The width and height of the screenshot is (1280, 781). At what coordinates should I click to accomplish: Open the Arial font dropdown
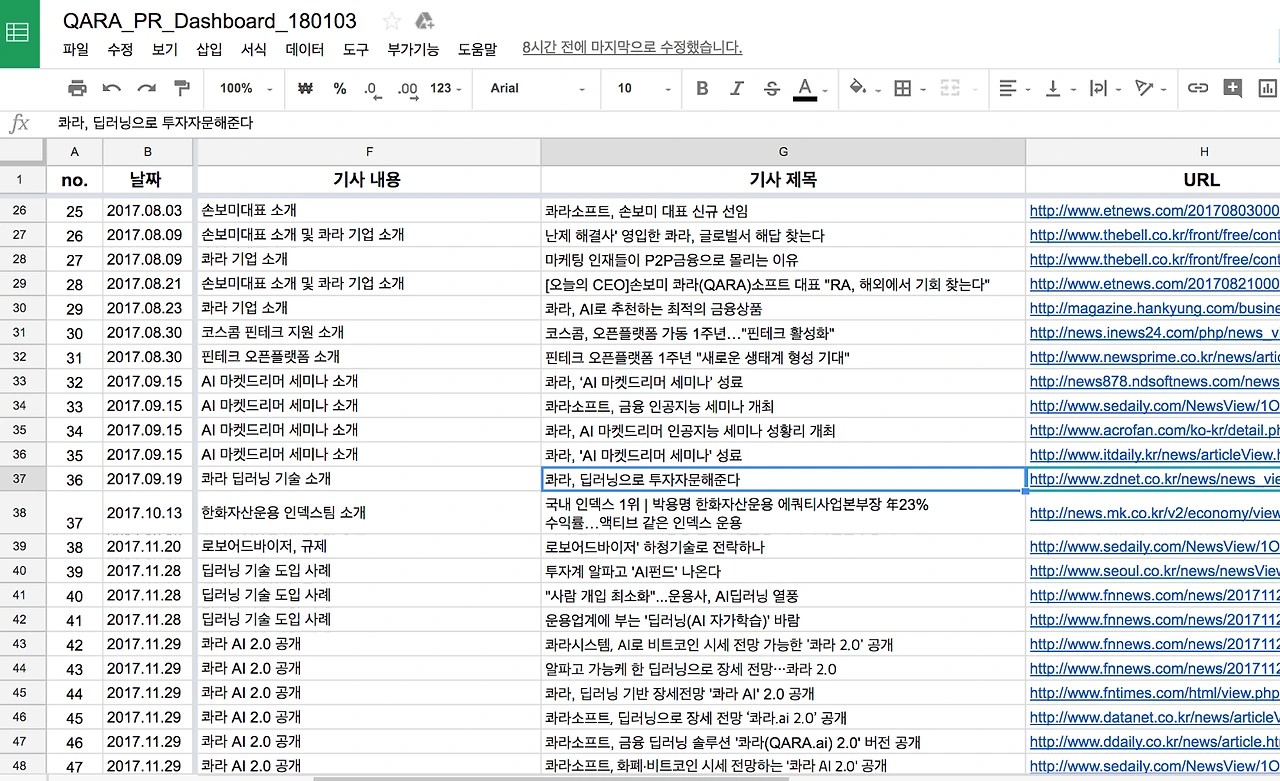click(538, 88)
